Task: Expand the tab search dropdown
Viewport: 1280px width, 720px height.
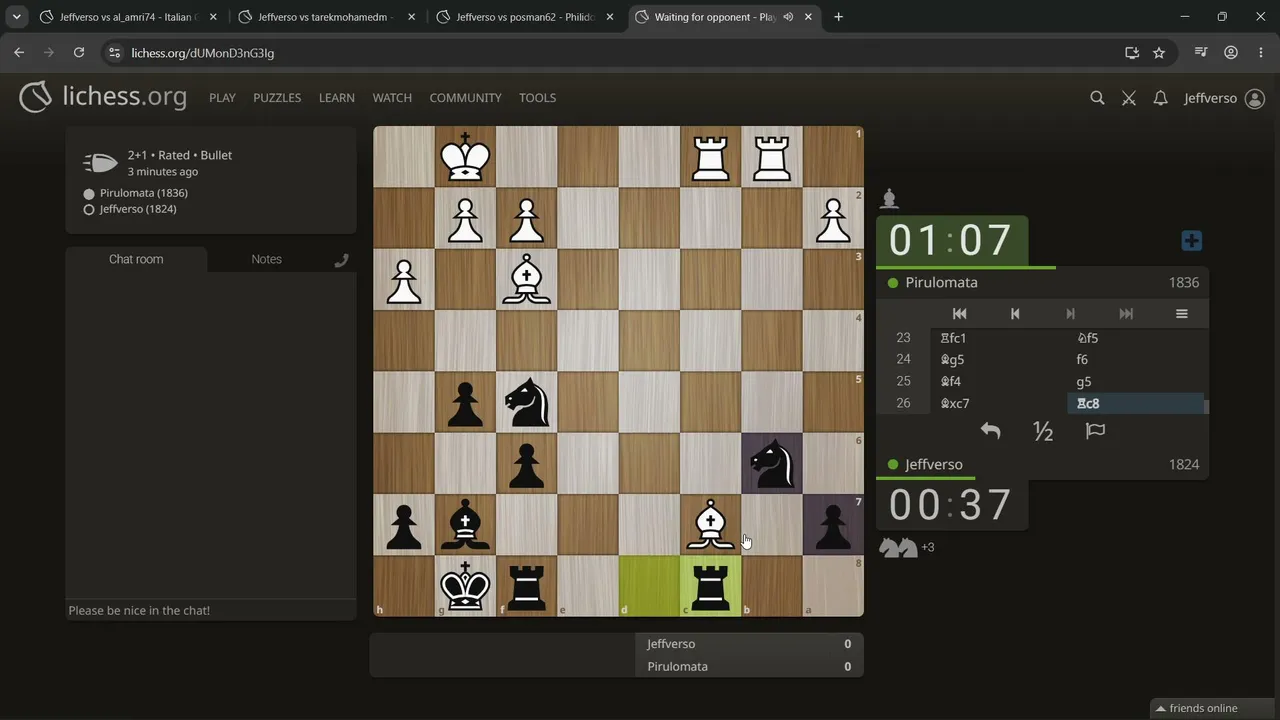Action: coord(17,17)
